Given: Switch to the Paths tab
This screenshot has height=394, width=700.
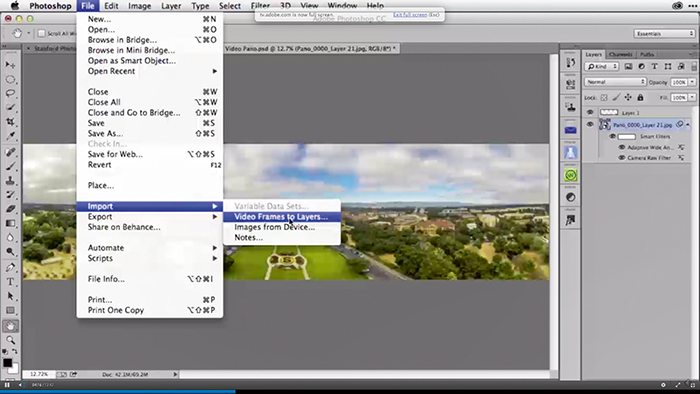Looking at the screenshot, I should [x=647, y=54].
